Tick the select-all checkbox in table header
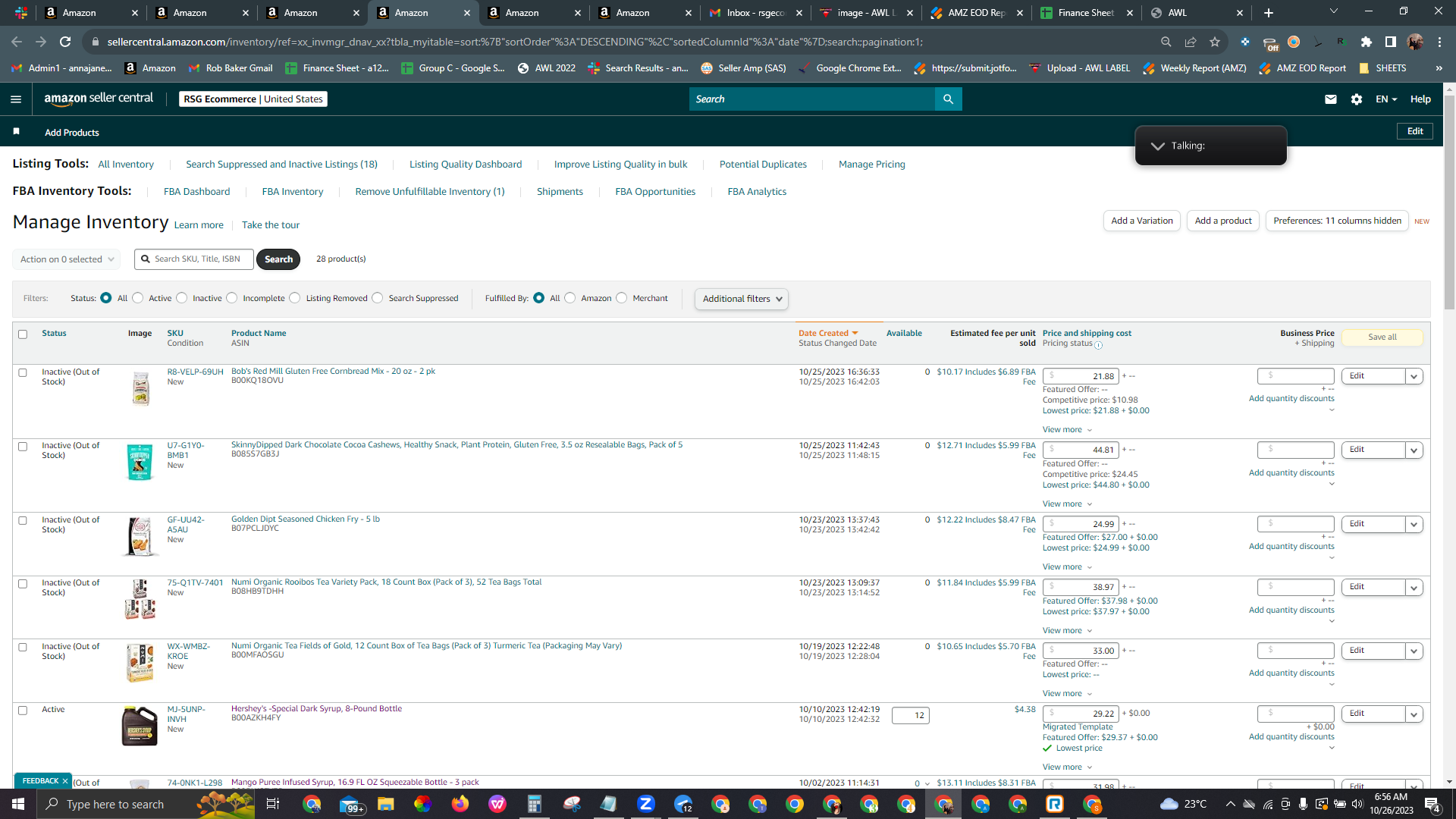This screenshot has height=819, width=1456. tap(23, 334)
